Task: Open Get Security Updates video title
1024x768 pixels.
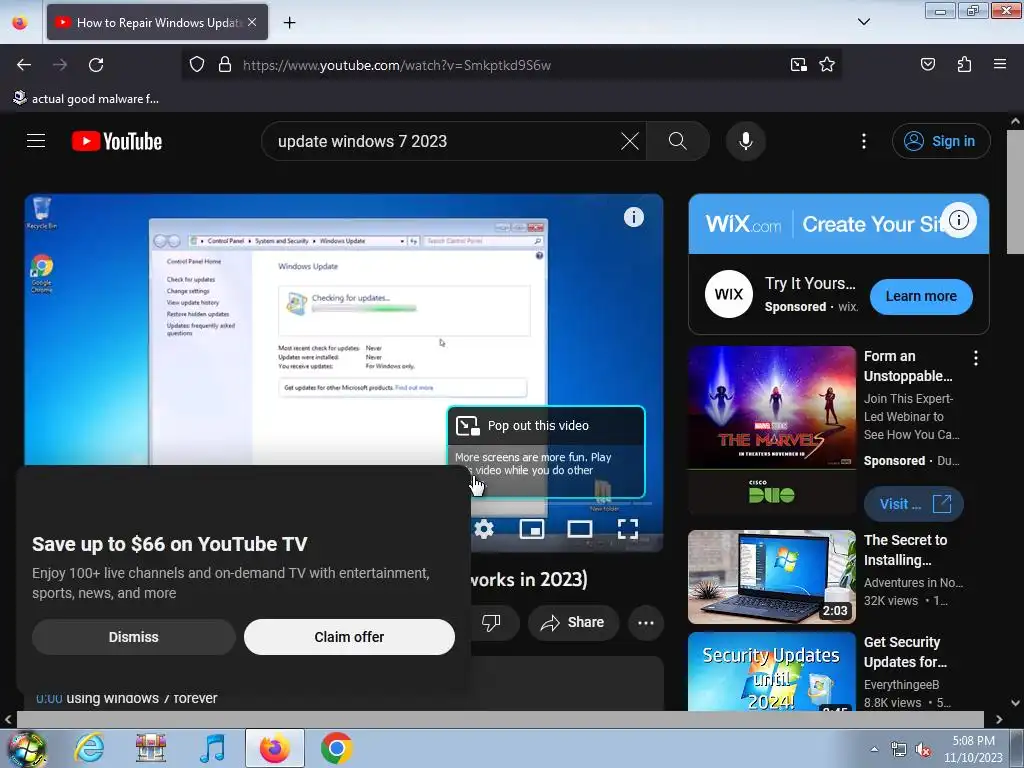Action: click(x=905, y=652)
